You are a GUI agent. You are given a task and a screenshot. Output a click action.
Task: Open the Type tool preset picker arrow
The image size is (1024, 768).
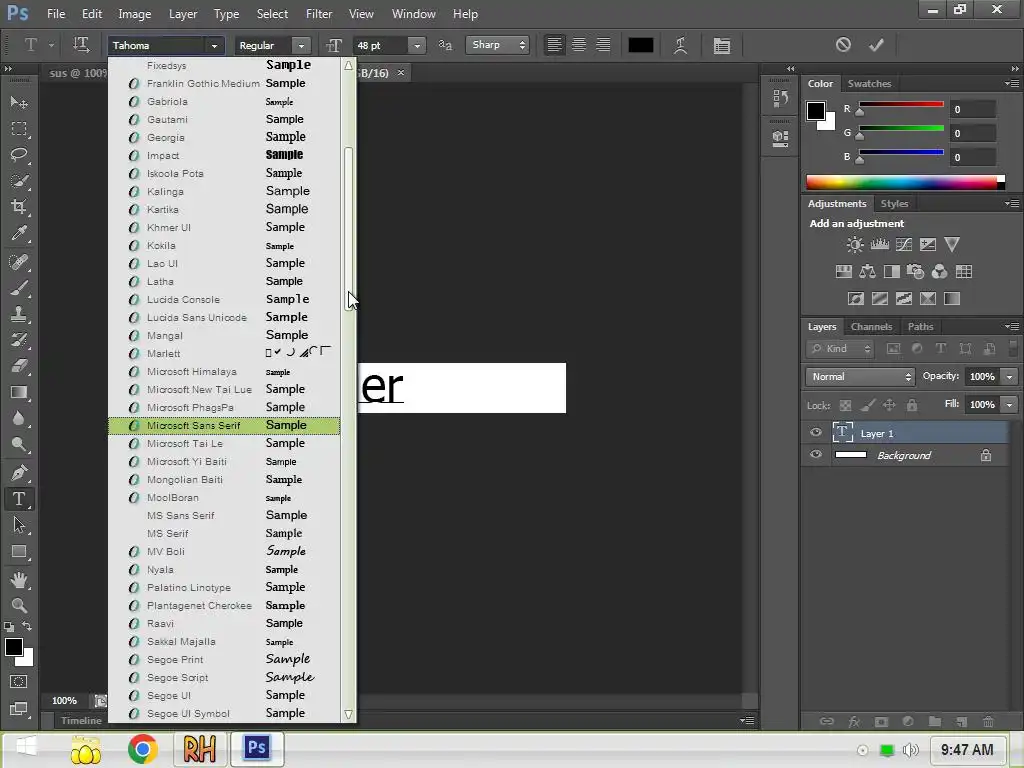(x=51, y=45)
